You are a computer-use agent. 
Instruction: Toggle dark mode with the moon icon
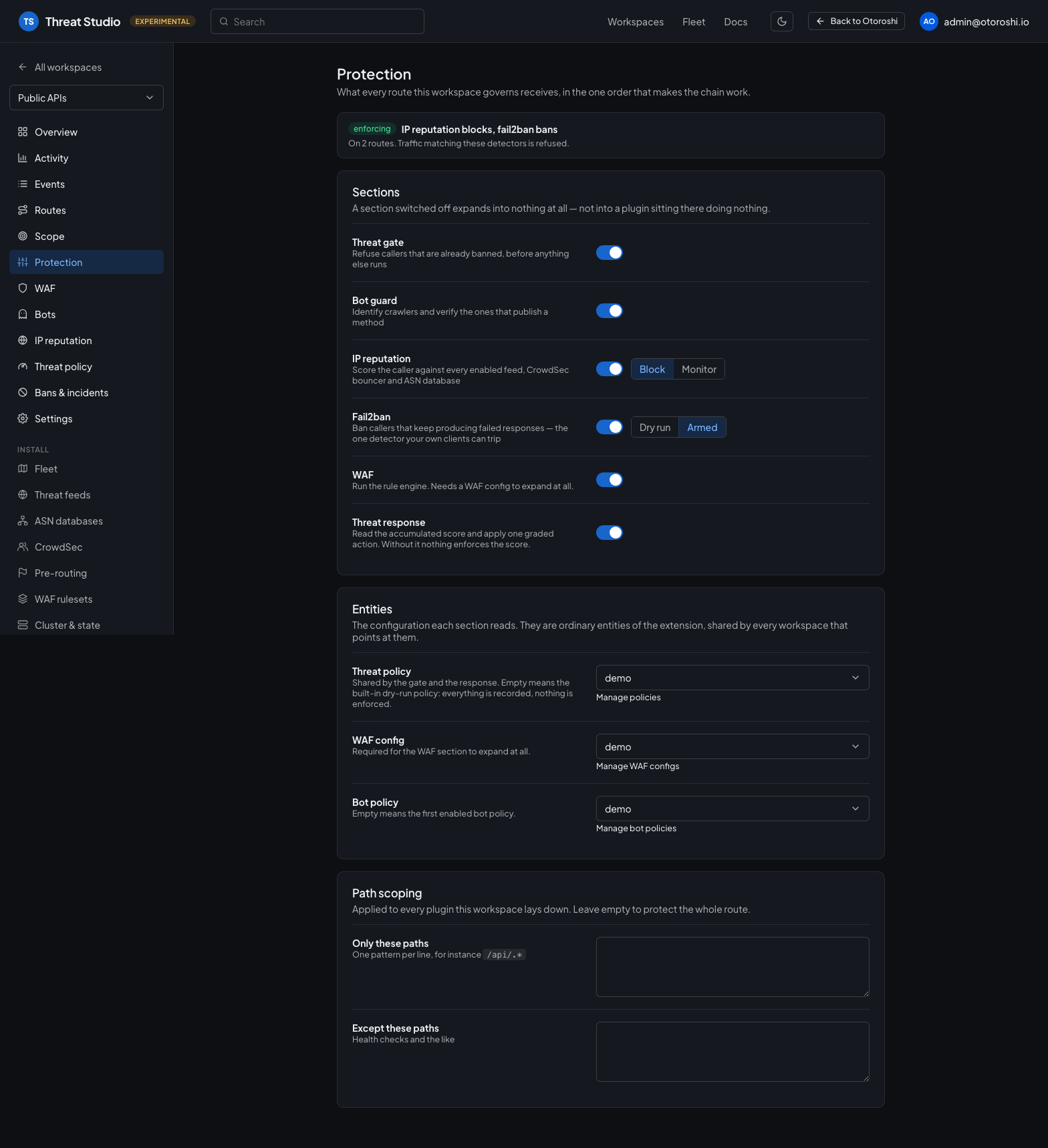[782, 21]
